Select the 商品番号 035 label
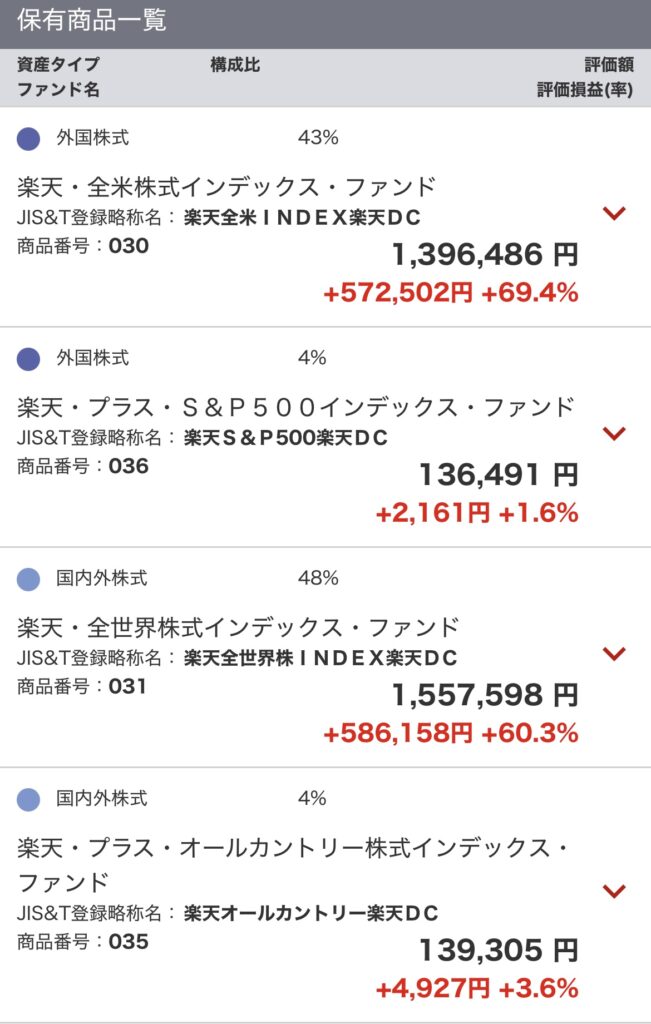This screenshot has width=651, height=1024. [x=83, y=941]
